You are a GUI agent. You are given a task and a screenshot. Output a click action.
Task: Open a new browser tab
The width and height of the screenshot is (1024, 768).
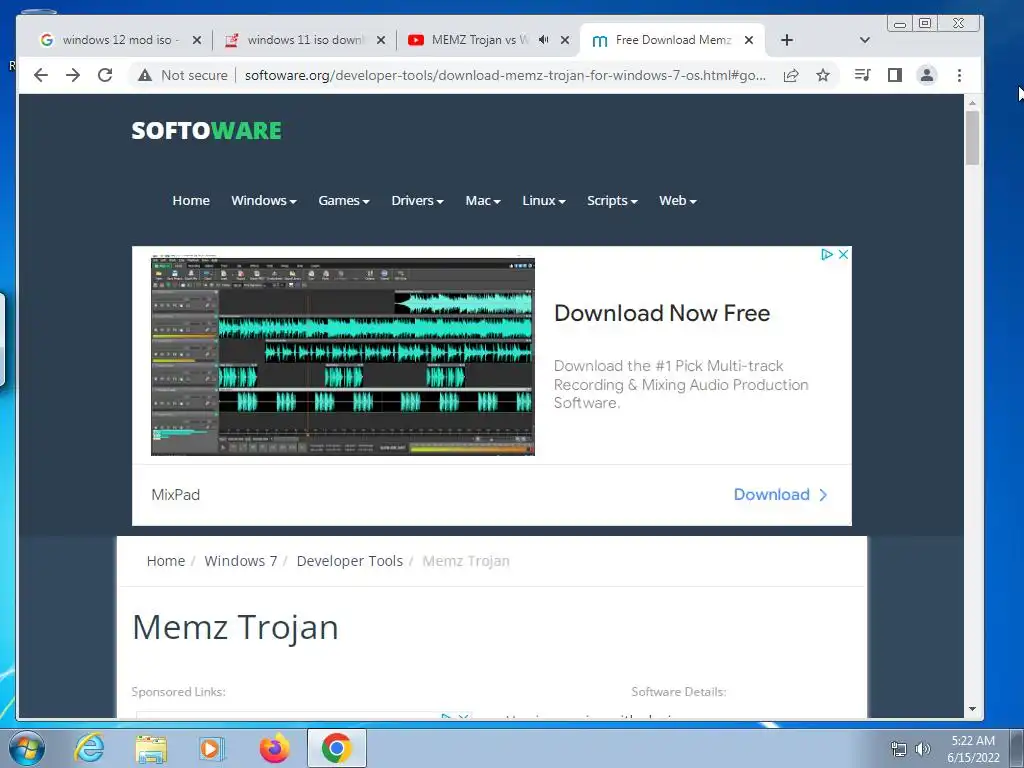[787, 40]
